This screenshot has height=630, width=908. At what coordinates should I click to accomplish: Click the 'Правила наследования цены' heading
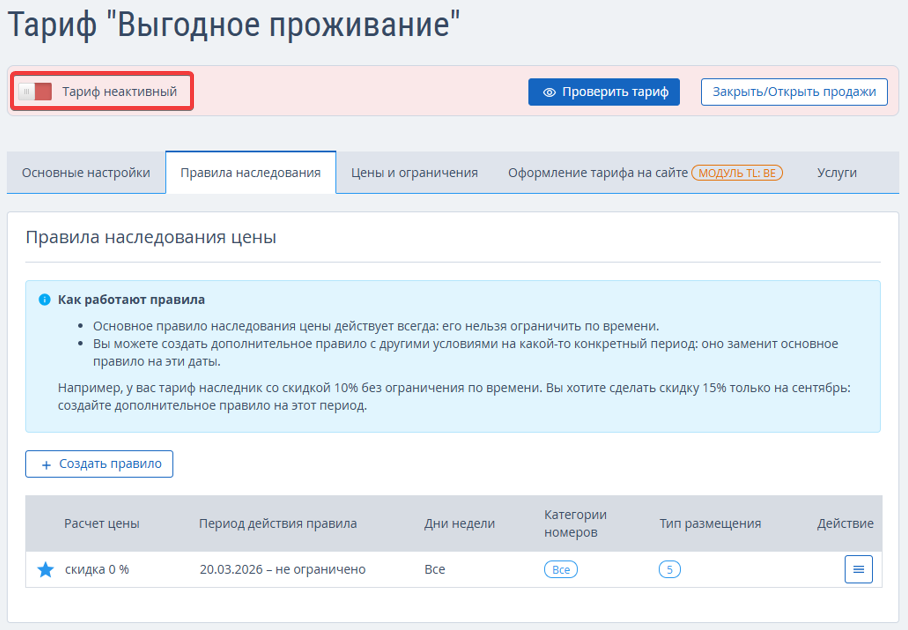click(151, 237)
